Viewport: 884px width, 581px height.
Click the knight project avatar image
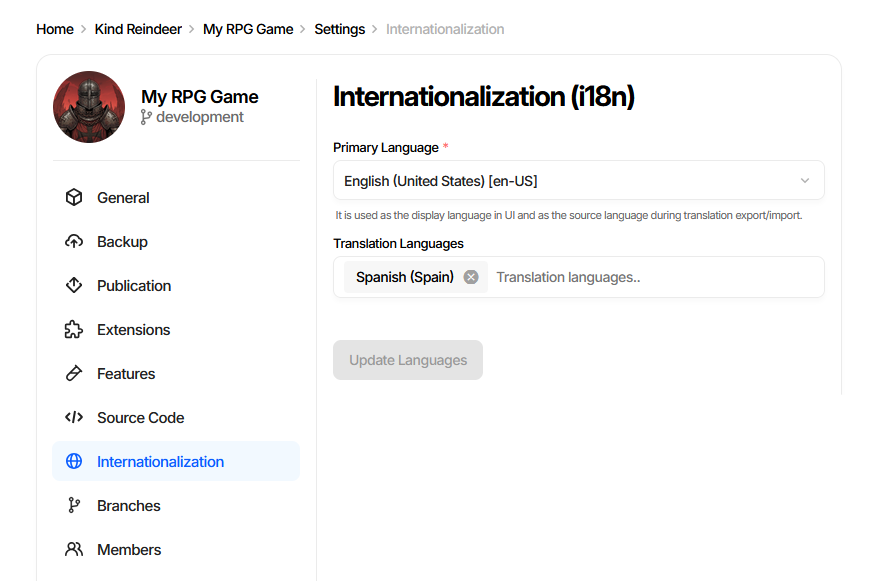point(89,107)
